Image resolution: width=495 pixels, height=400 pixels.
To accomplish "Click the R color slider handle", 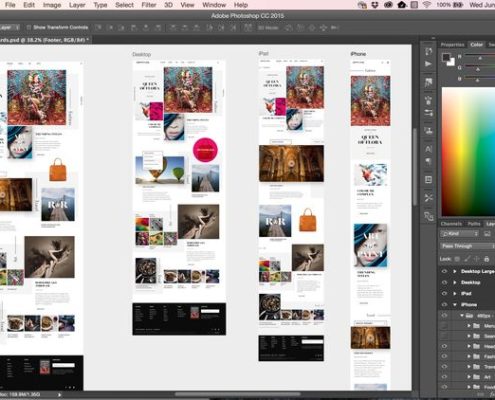I will tap(480, 58).
